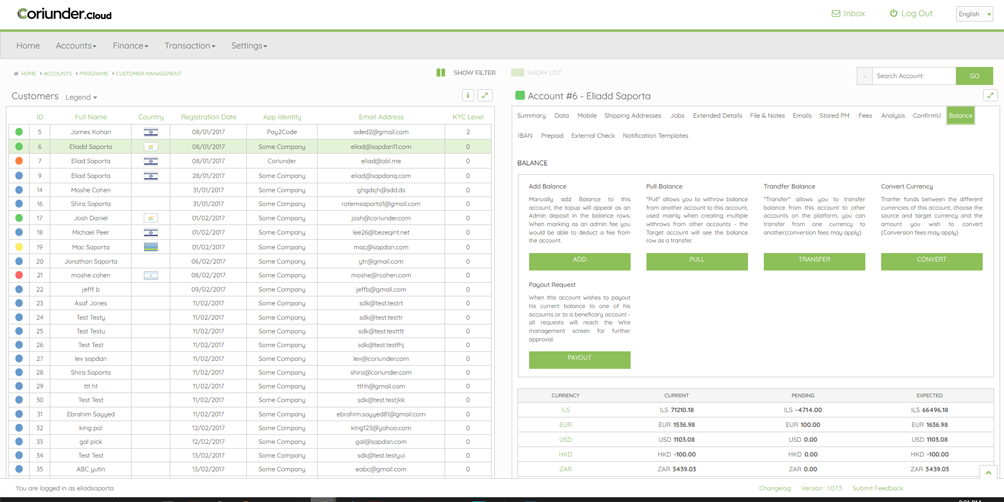
Task: Click the Changelog footer link
Action: (775, 489)
